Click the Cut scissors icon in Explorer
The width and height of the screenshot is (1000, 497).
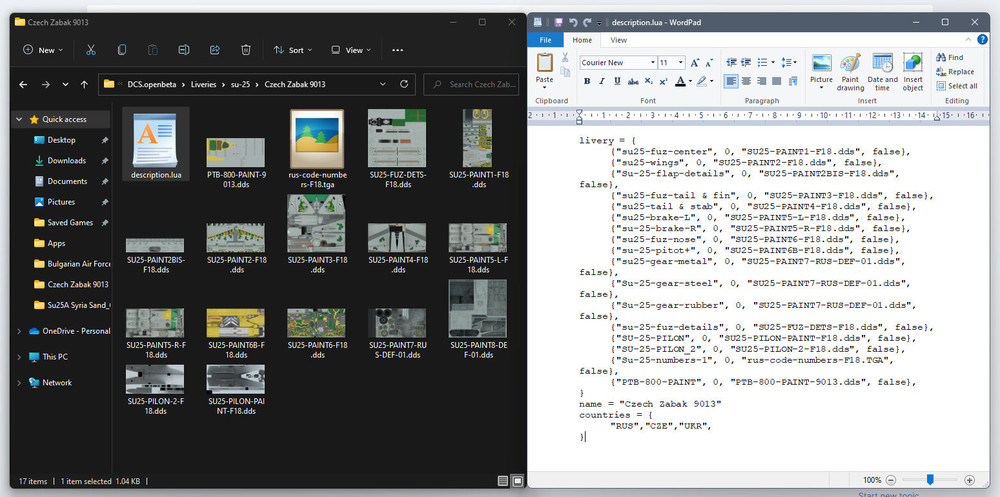[90, 49]
